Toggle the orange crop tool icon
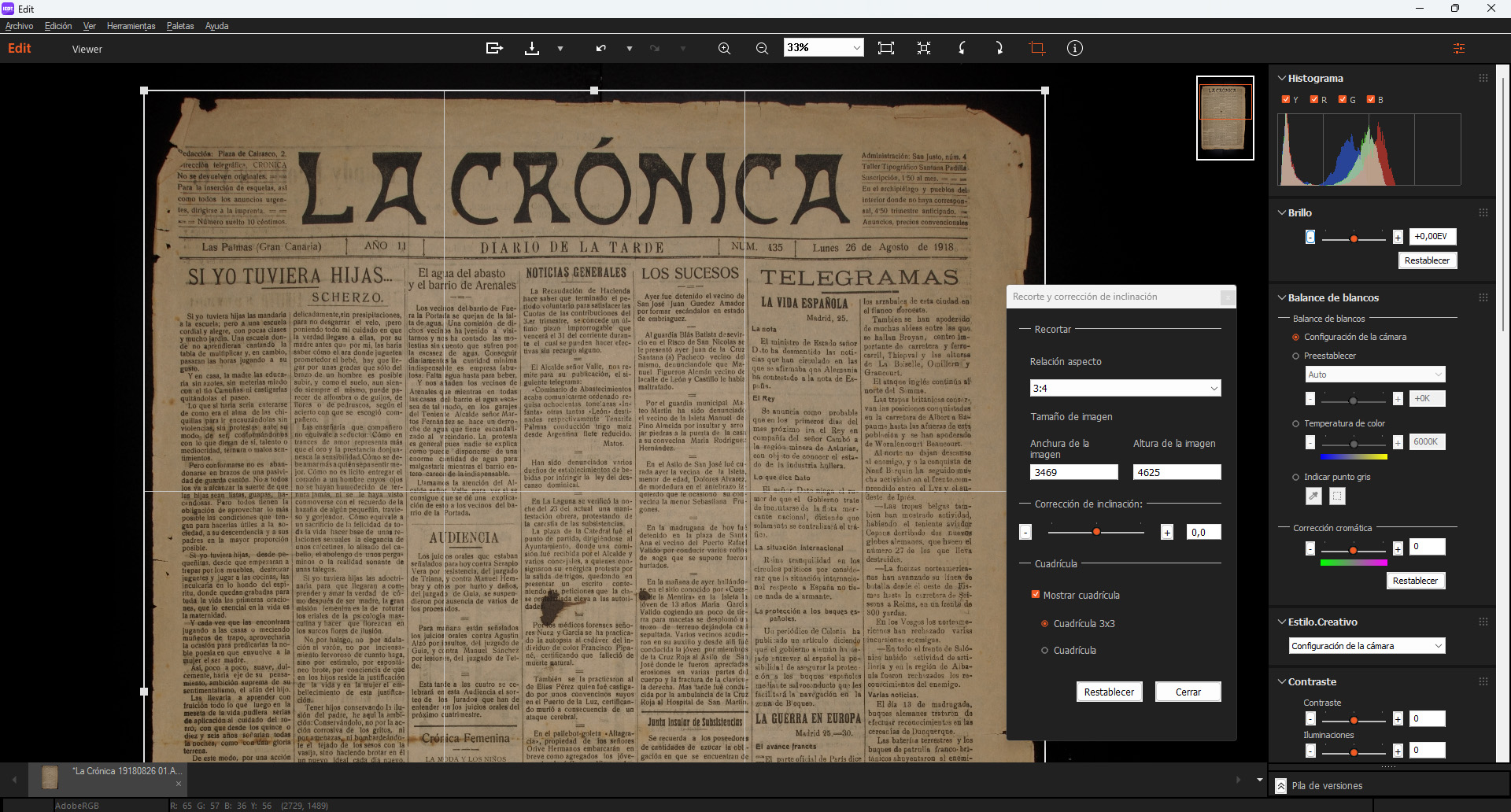Screen dimensions: 1511x812 1037,48
